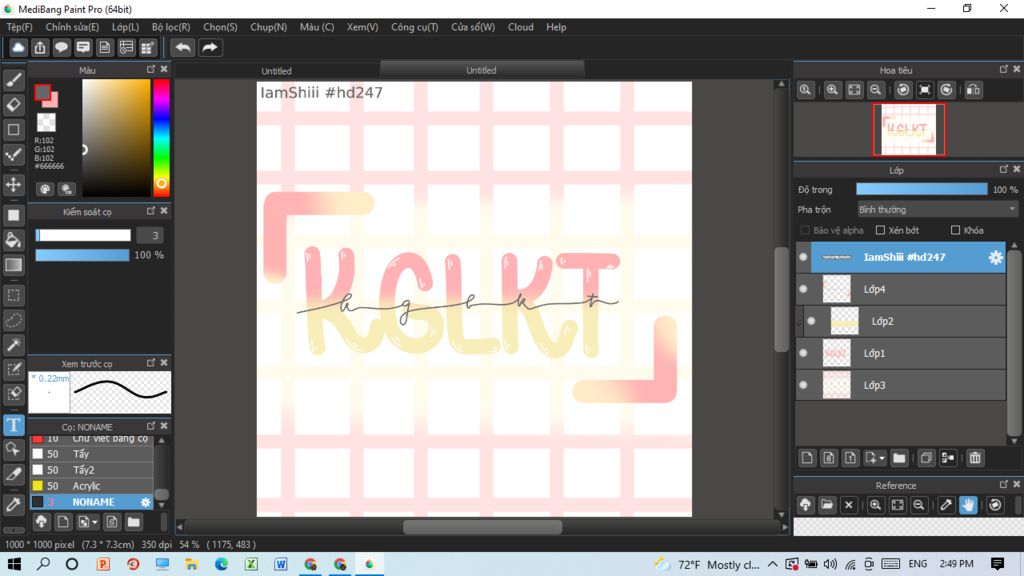Open Windows taskbar search
Image resolution: width=1024 pixels, height=576 pixels.
(x=43, y=564)
